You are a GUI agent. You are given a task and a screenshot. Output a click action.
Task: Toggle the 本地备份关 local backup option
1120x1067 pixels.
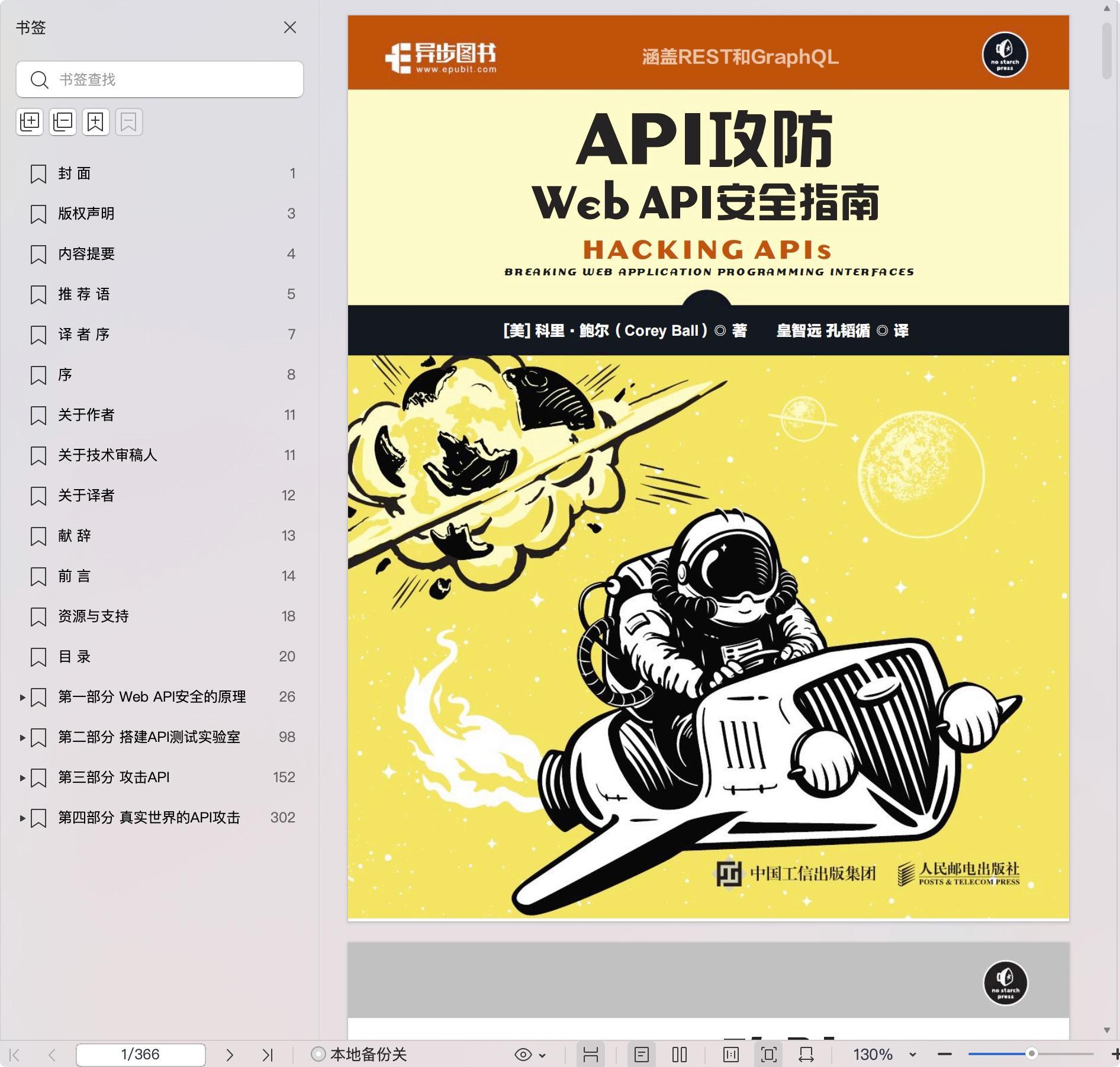359,1055
